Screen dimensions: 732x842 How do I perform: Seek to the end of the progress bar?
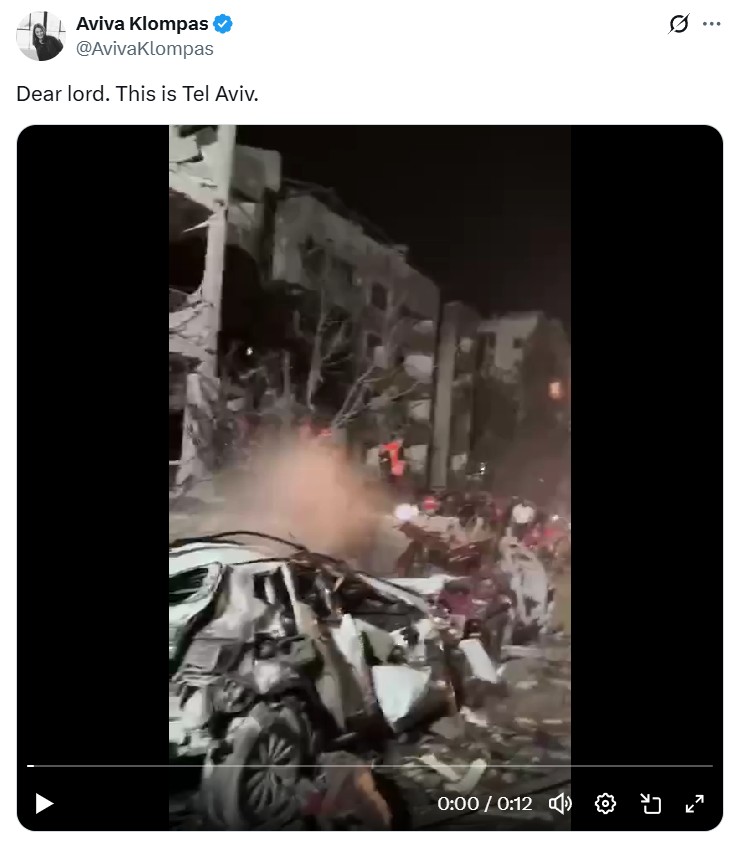pos(712,766)
